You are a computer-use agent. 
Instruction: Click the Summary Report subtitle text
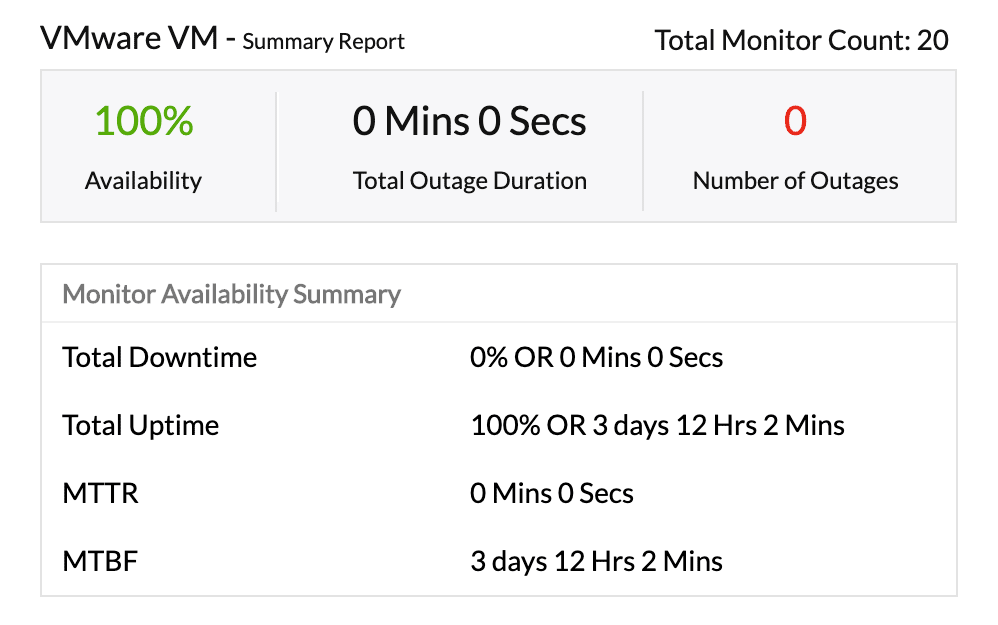[320, 42]
